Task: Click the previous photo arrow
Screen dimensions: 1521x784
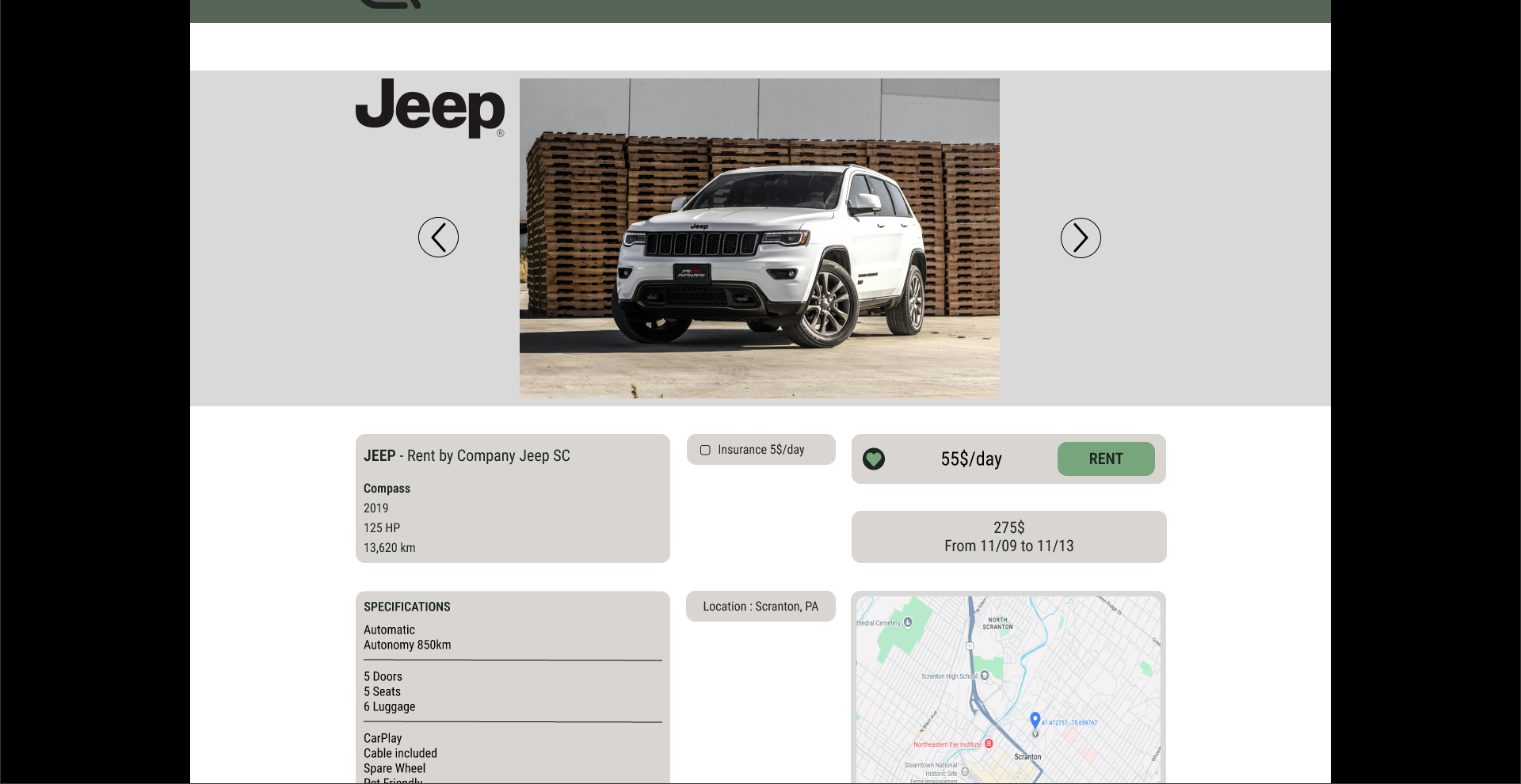Action: pyautogui.click(x=438, y=238)
